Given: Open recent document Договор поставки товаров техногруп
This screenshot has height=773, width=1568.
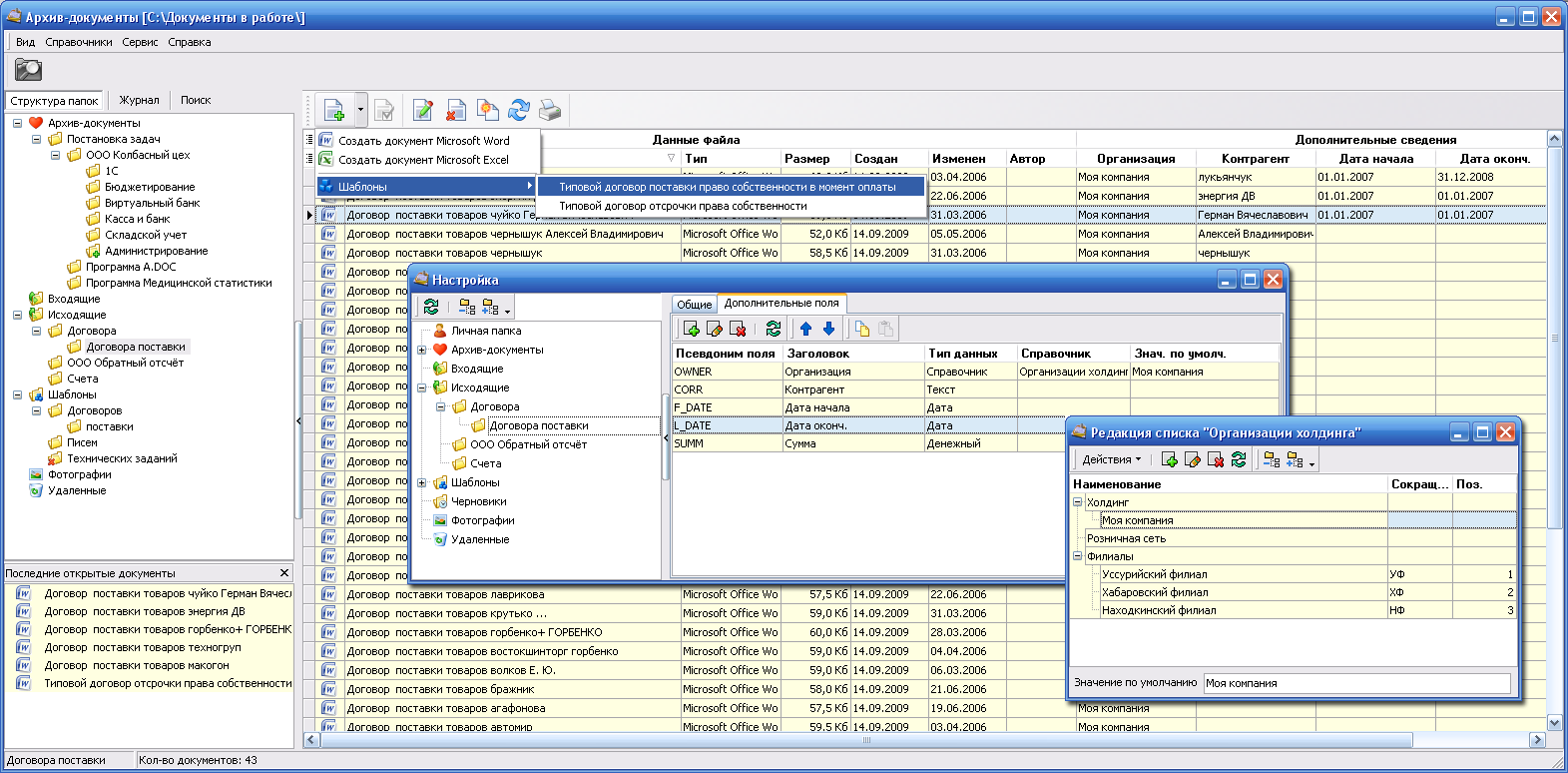Looking at the screenshot, I should click(143, 647).
